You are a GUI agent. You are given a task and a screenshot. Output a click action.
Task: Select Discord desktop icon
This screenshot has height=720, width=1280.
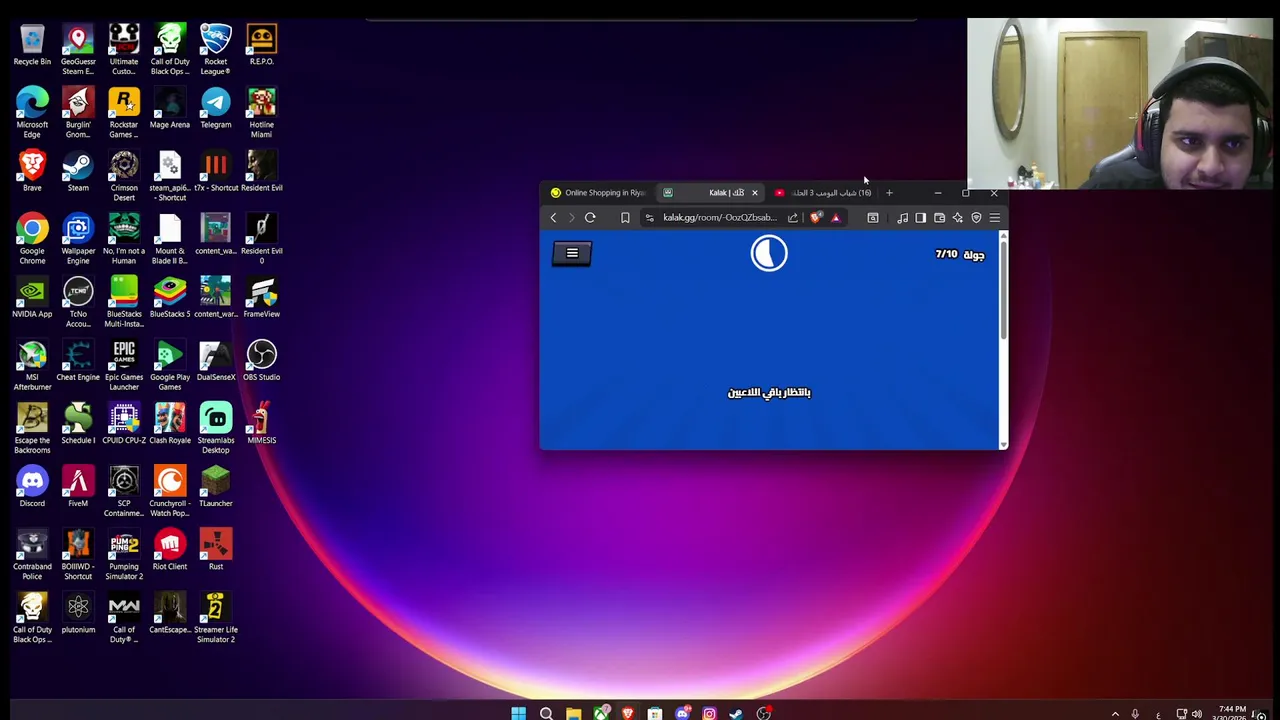click(32, 487)
